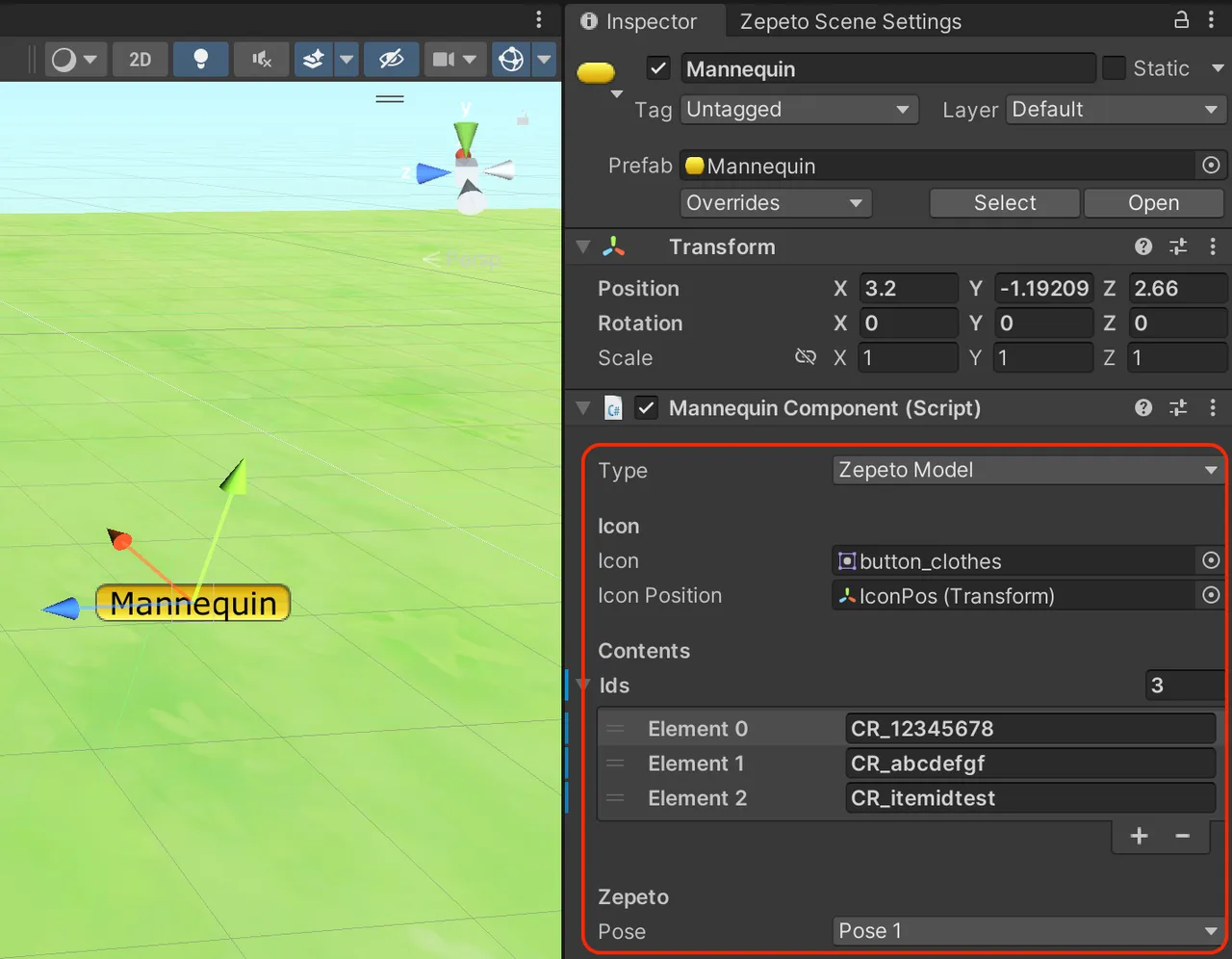Open the Type dropdown showing Zepeto Model
Image resolution: width=1232 pixels, height=959 pixels.
point(1027,470)
